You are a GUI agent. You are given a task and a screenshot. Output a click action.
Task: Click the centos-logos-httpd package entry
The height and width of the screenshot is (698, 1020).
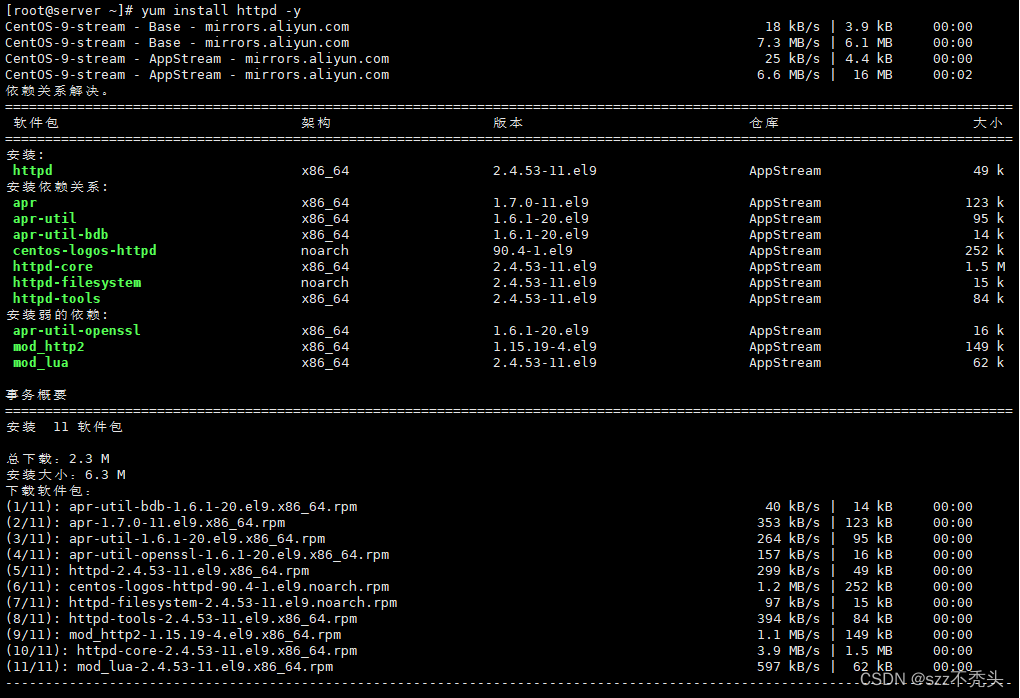coord(84,250)
